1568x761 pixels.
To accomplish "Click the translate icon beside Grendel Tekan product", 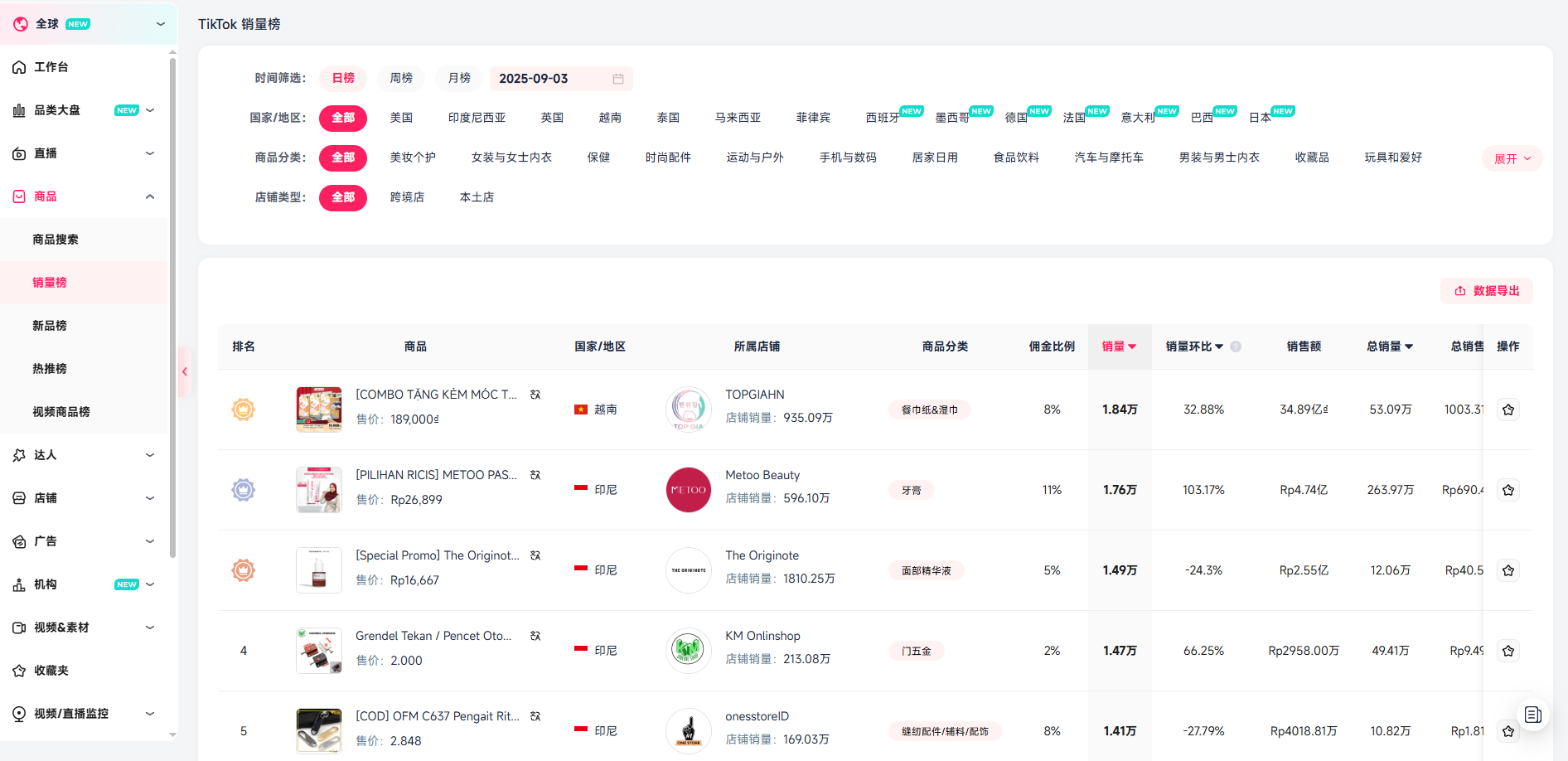I will pyautogui.click(x=535, y=636).
